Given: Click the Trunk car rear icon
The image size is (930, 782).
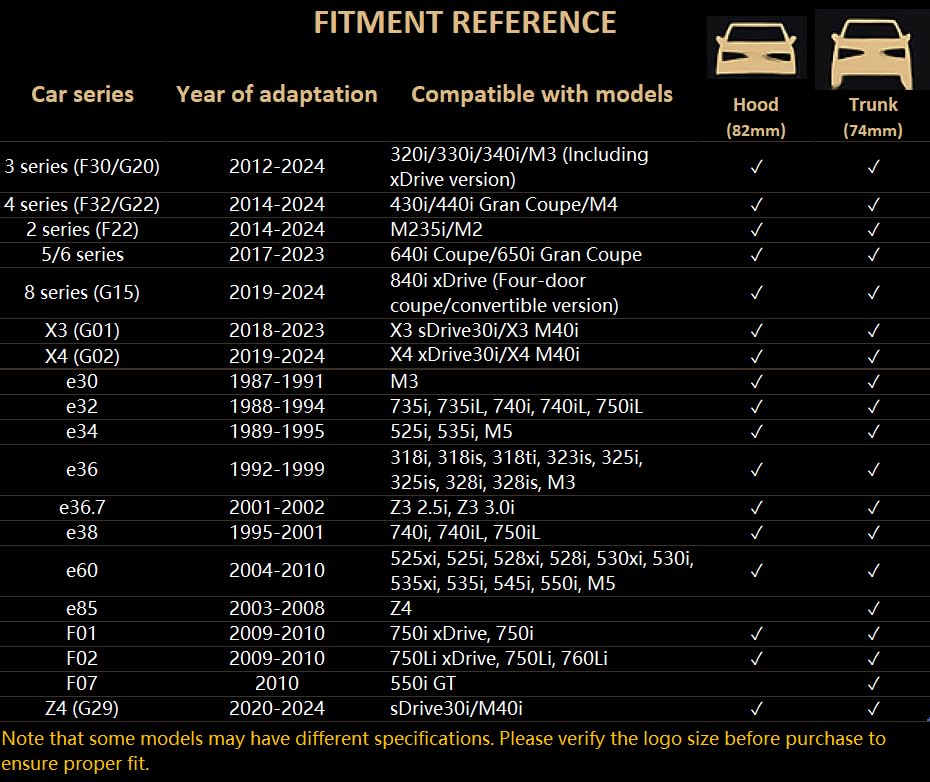Looking at the screenshot, I should [872, 52].
